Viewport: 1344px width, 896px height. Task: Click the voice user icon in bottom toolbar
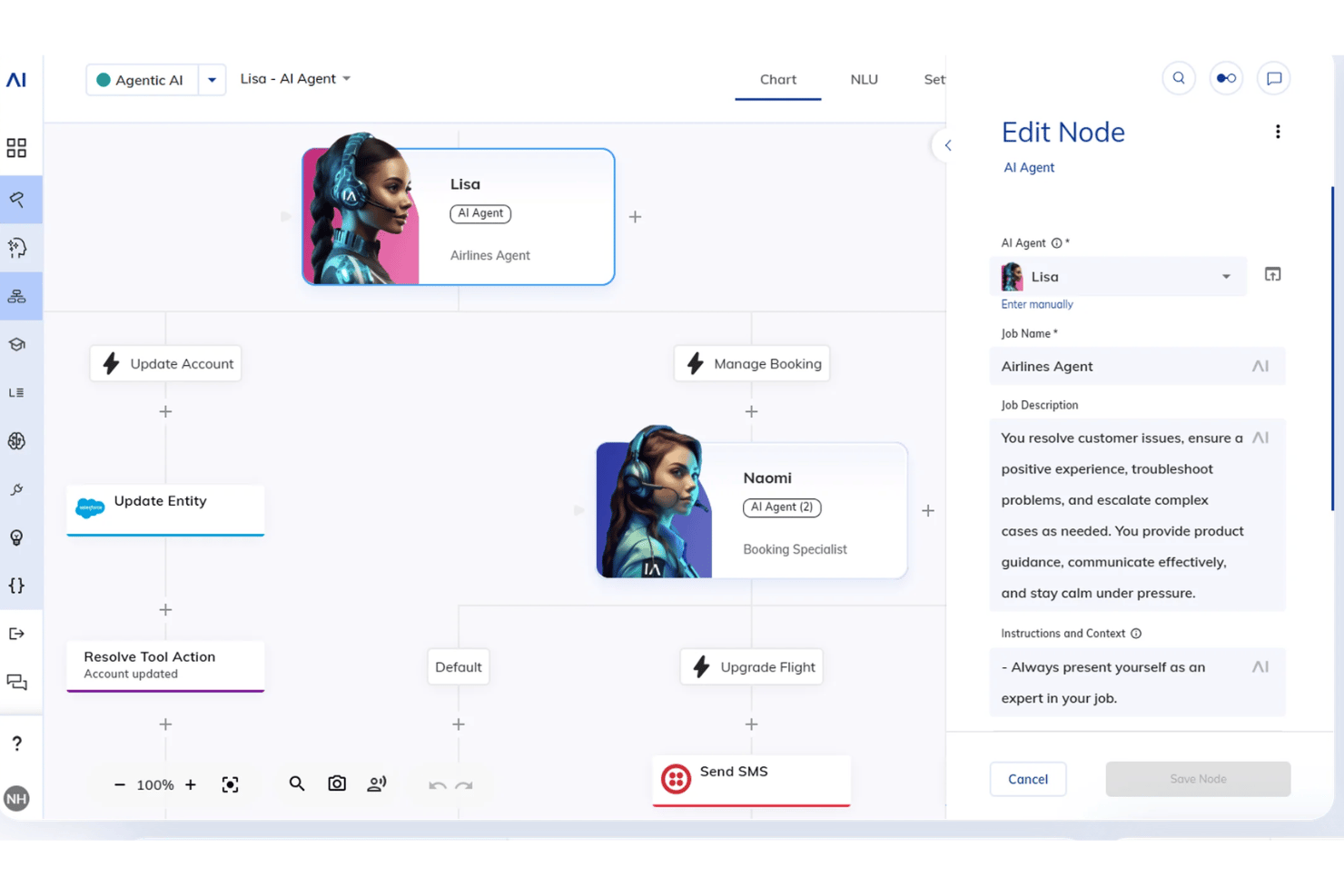[x=377, y=783]
